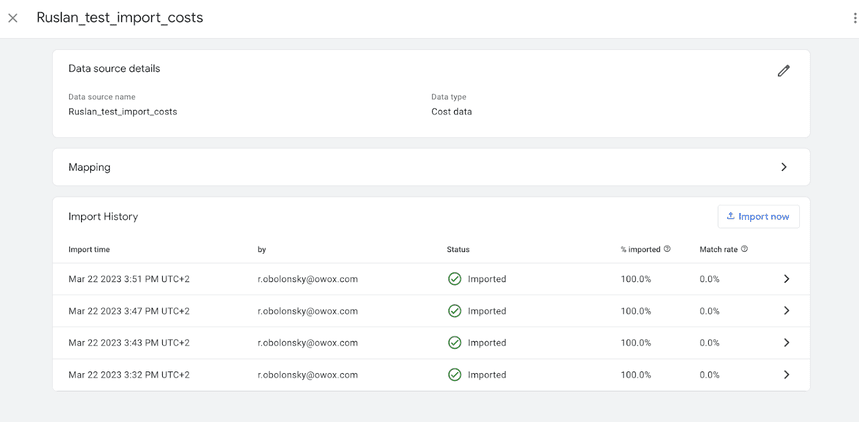Screen dimensions: 859x422
Task: Click the data source name value
Action: coord(122,112)
